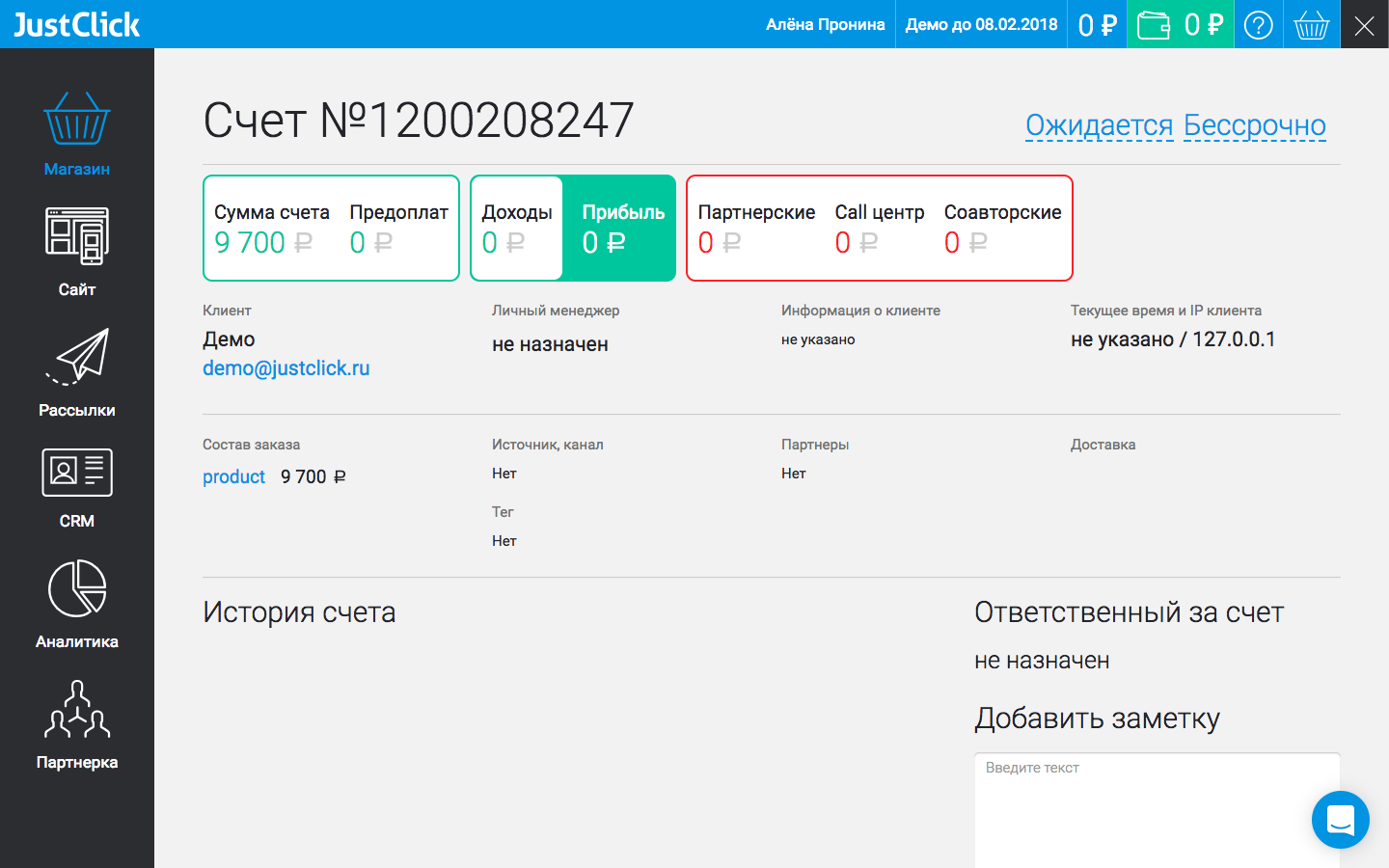Screen dimensions: 1389x868
Task: Change the Ожидается invoice status
Action: click(1099, 125)
